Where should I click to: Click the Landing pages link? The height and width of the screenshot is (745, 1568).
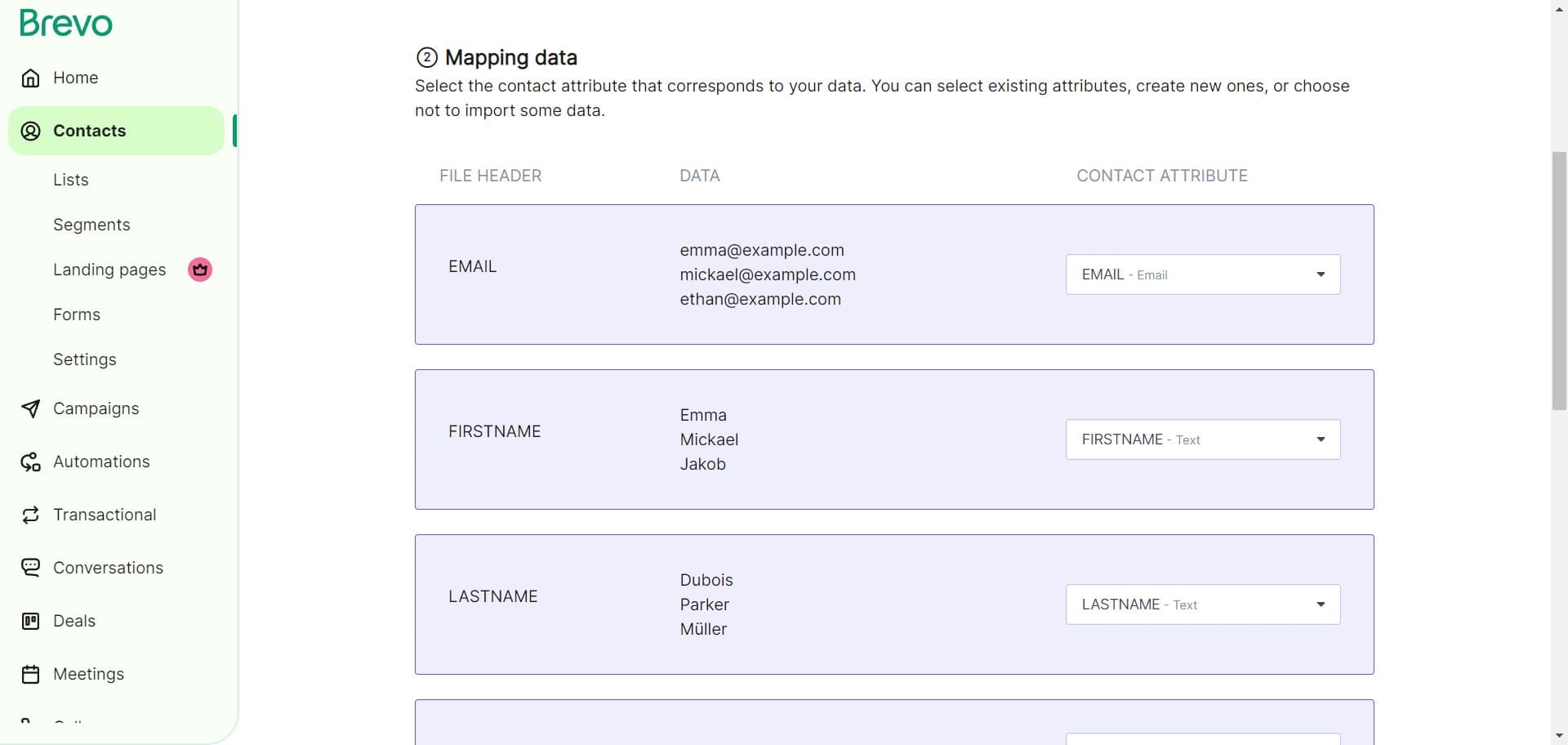point(109,269)
